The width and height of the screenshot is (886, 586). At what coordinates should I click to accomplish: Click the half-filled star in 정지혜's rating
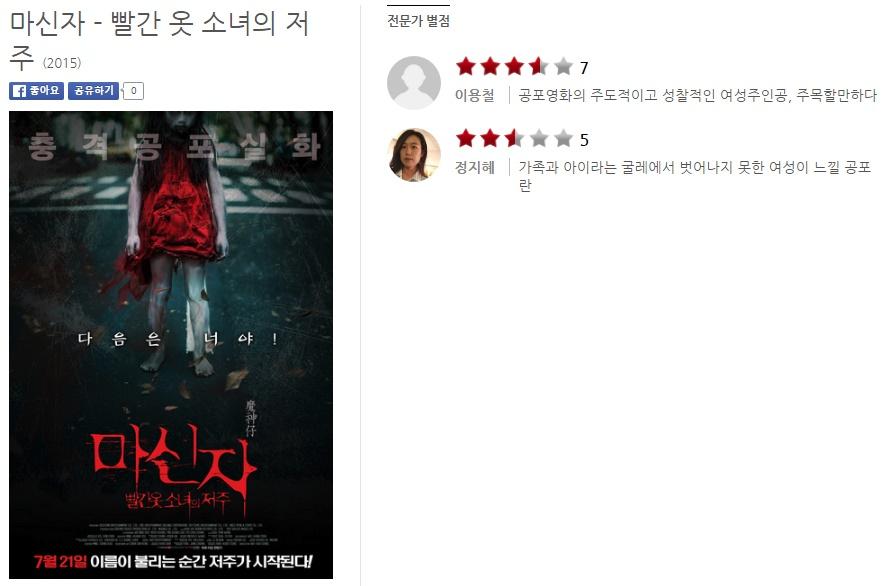point(515,138)
